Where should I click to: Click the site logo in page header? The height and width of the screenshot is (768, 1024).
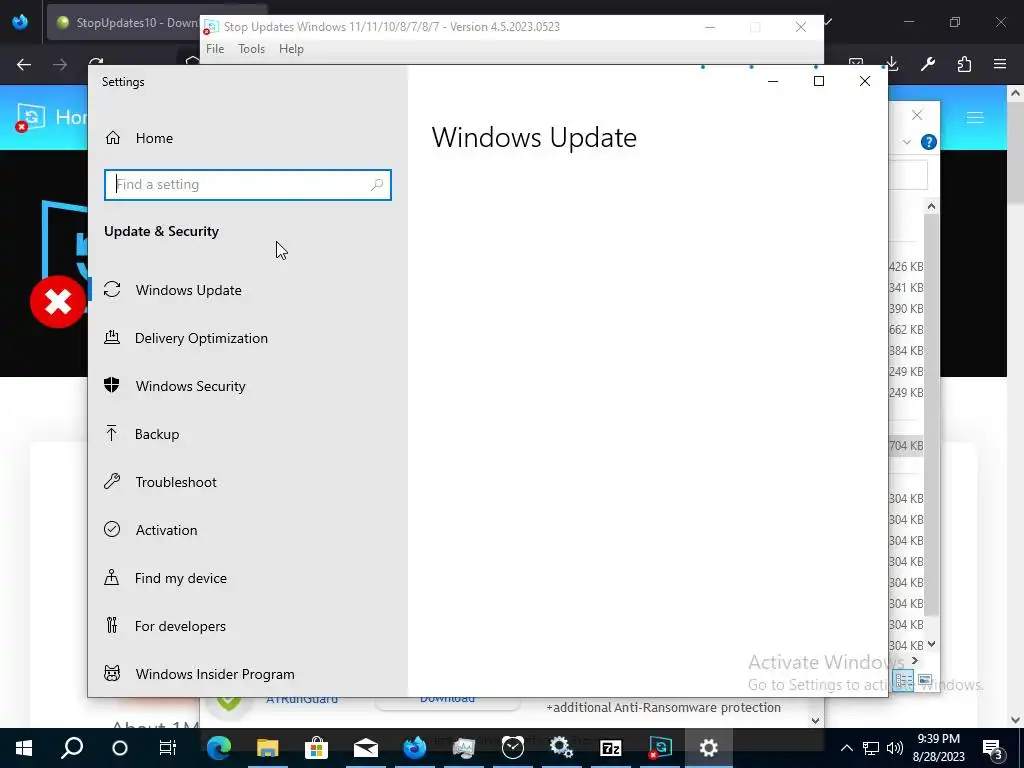coord(31,118)
